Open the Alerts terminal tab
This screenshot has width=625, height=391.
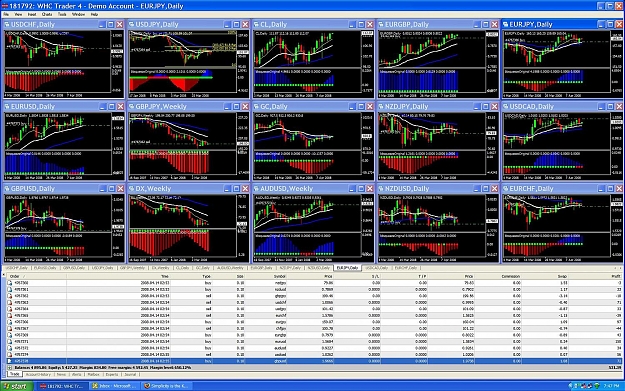tap(76, 375)
